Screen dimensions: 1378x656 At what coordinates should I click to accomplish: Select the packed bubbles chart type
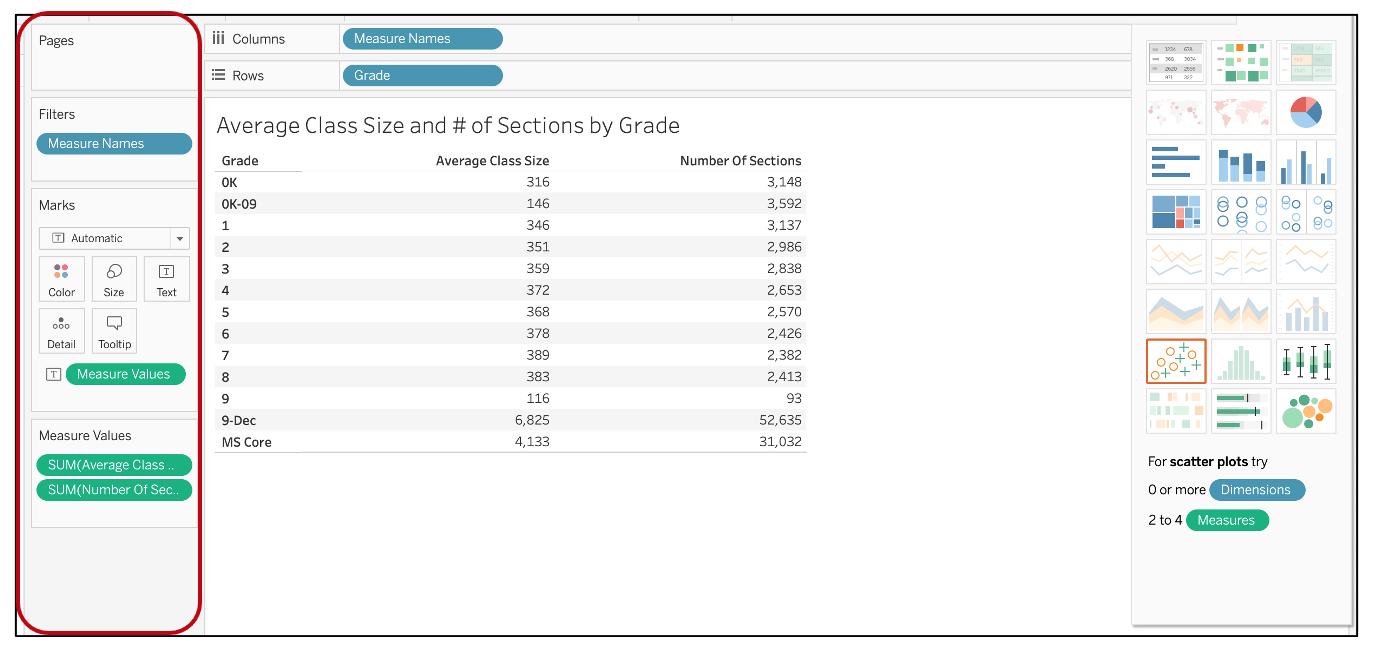[1306, 411]
